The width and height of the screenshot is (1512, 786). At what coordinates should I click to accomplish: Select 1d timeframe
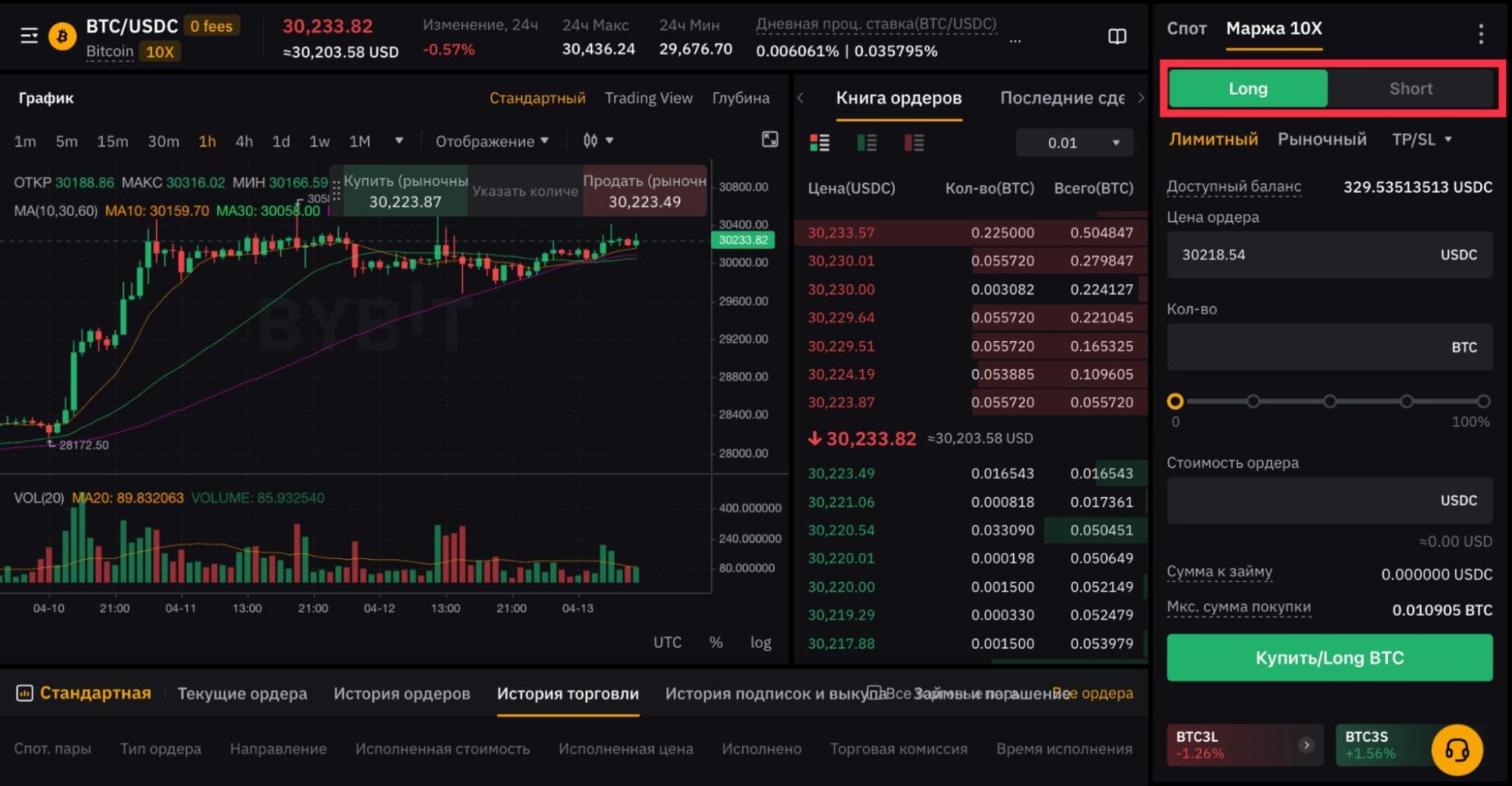tap(281, 141)
